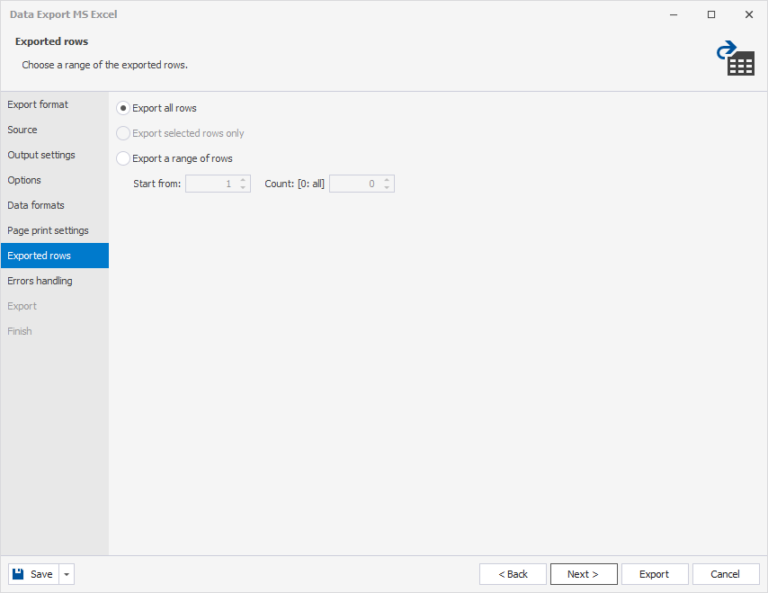This screenshot has width=768, height=593.
Task: Click the Back button
Action: 513,574
